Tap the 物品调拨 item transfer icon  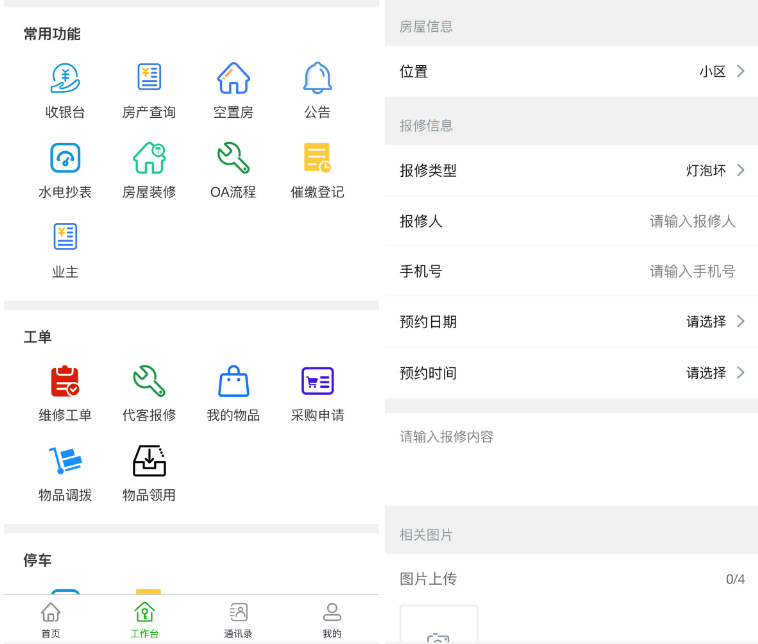pyautogui.click(x=65, y=462)
